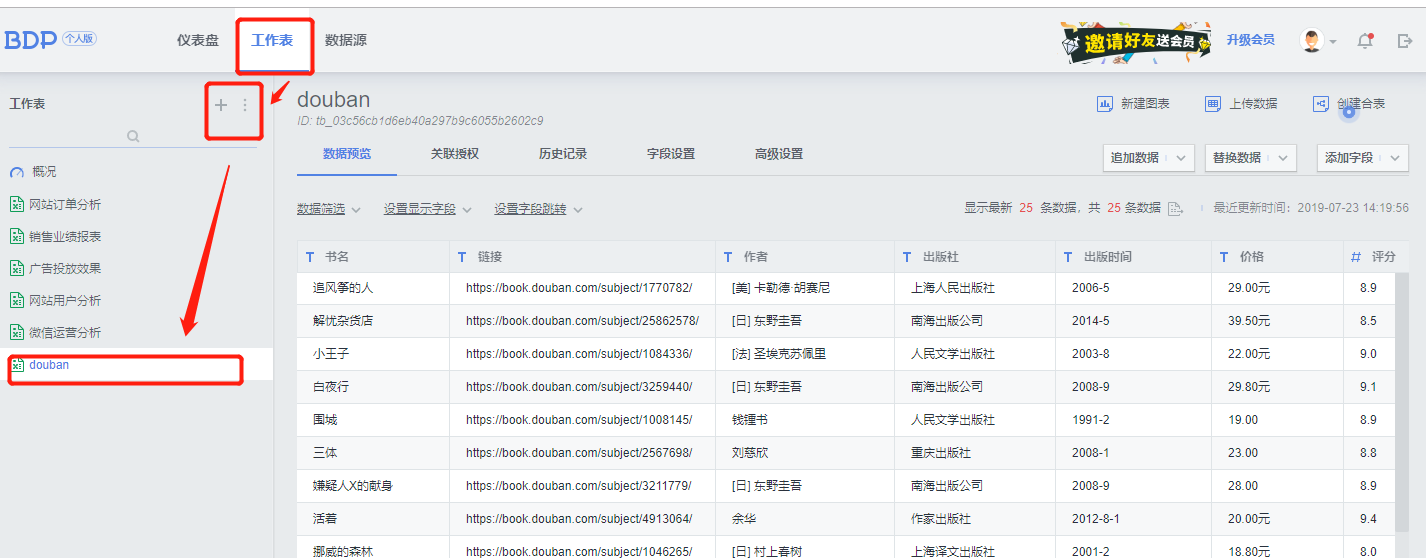Click the text-type icon of 链接 column
The width and height of the screenshot is (1426, 558).
click(462, 257)
